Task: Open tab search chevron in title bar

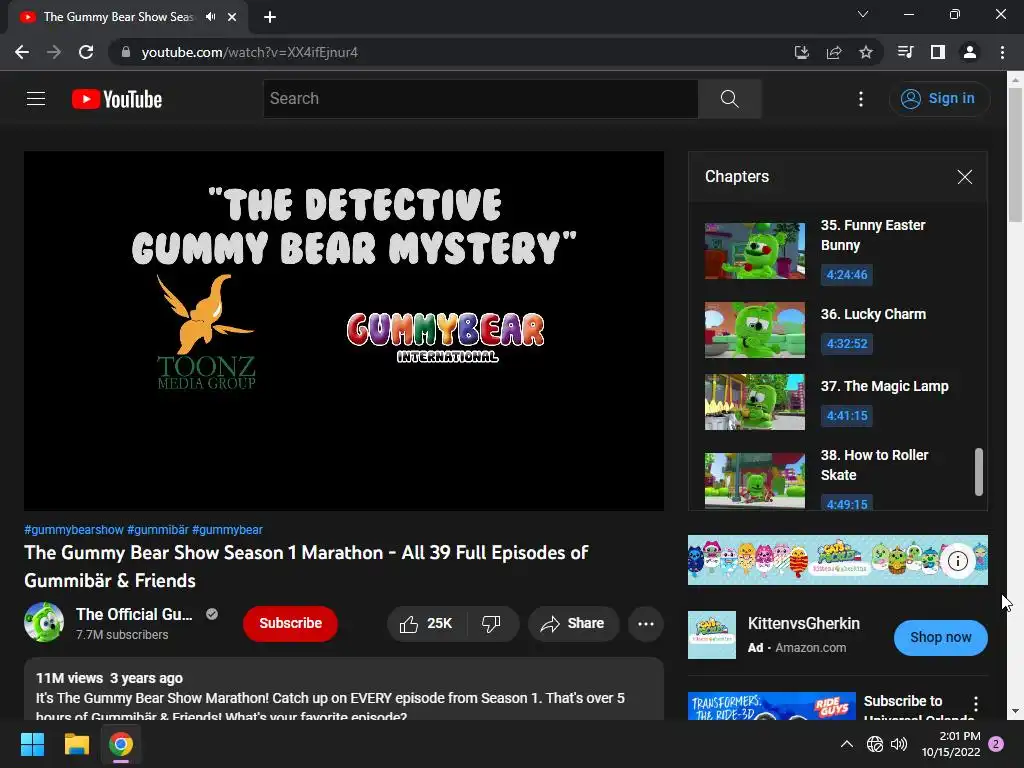Action: [x=863, y=14]
